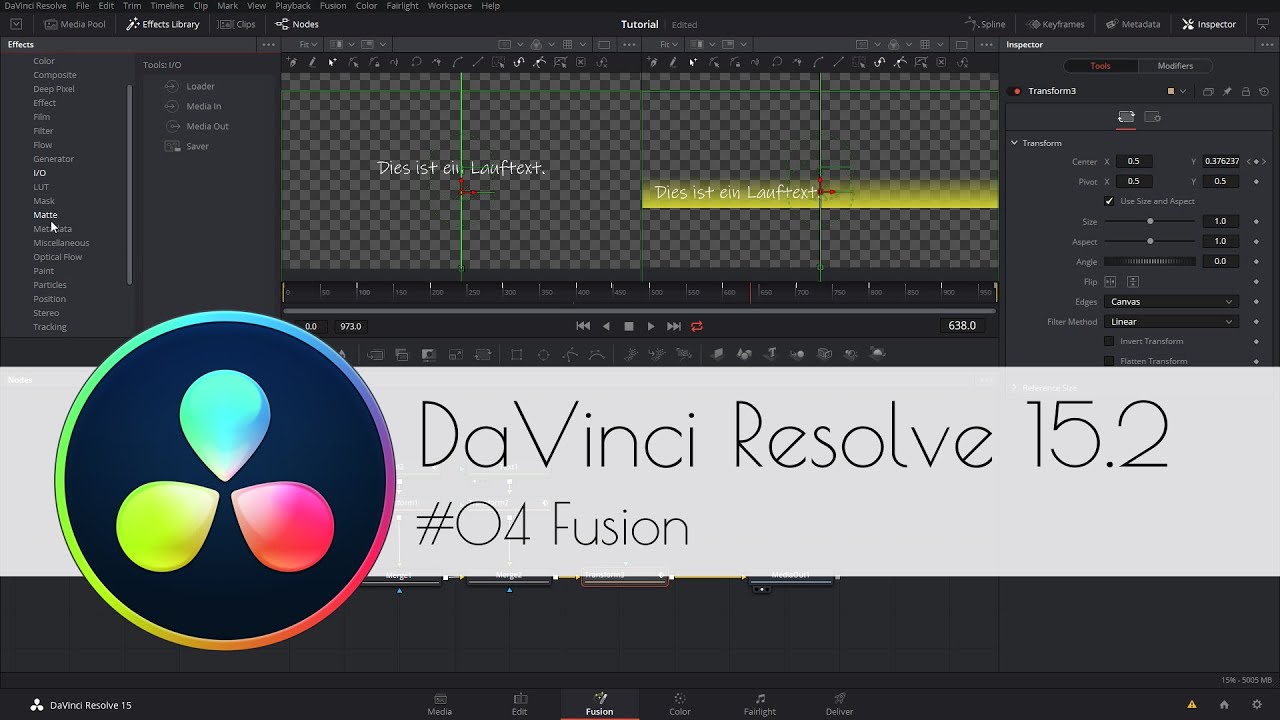1280x720 pixels.
Task: Open the Workspace menu
Action: [x=450, y=6]
